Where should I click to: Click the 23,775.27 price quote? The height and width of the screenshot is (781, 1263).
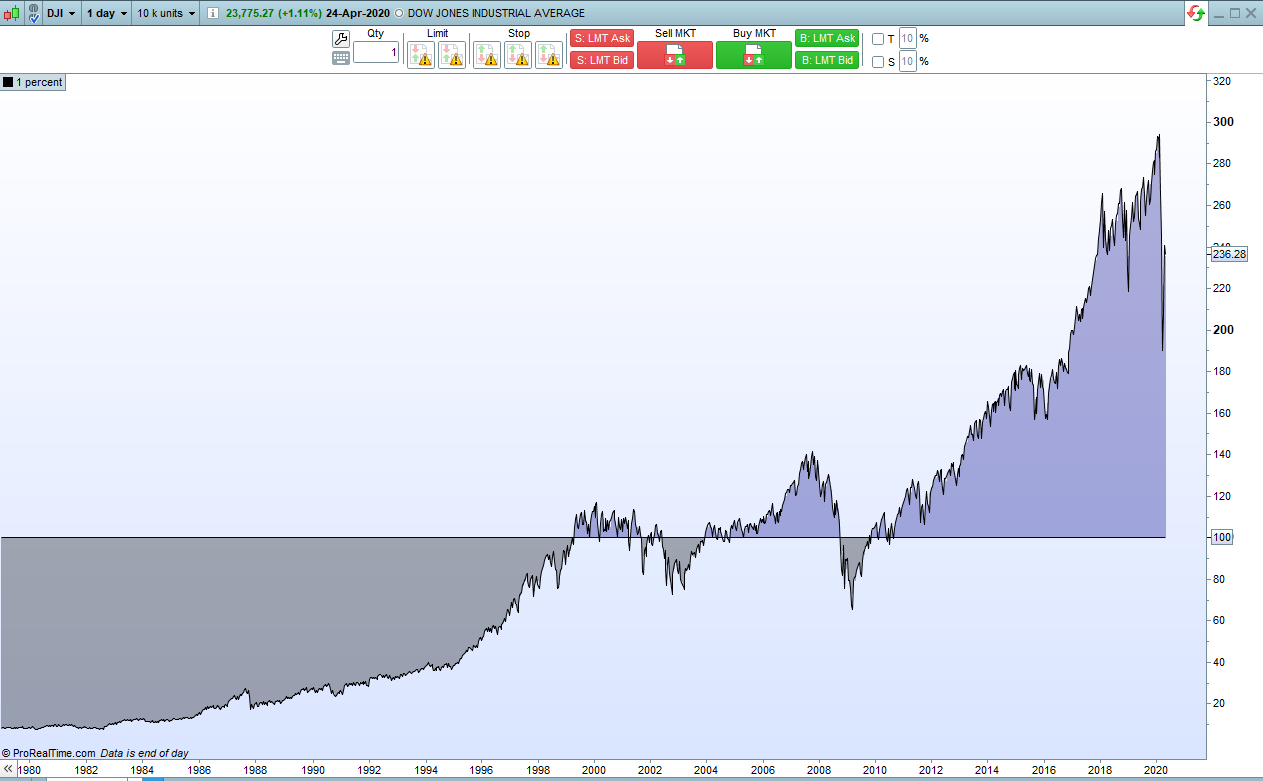pyautogui.click(x=252, y=14)
